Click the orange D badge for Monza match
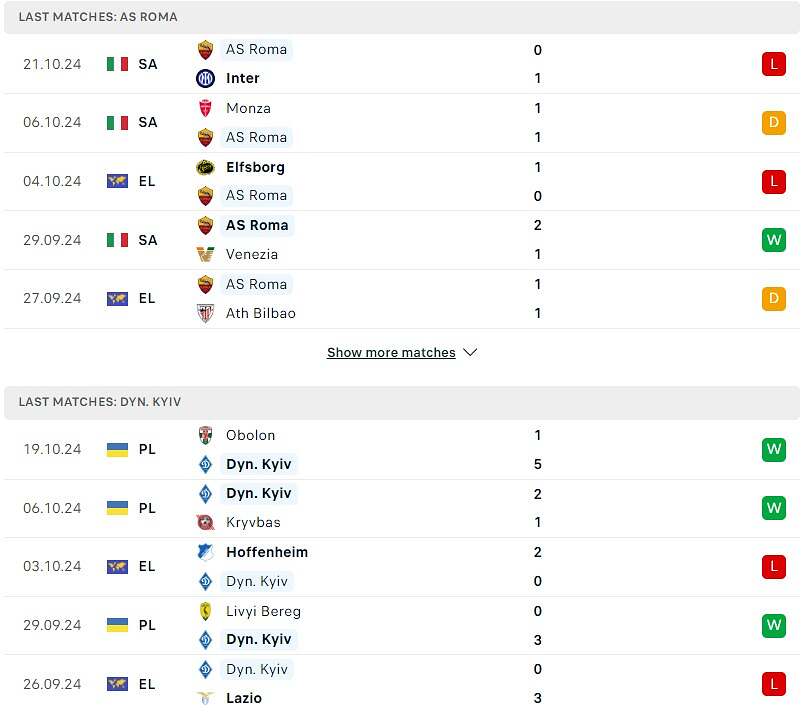Image resolution: width=805 pixels, height=712 pixels. pos(774,123)
